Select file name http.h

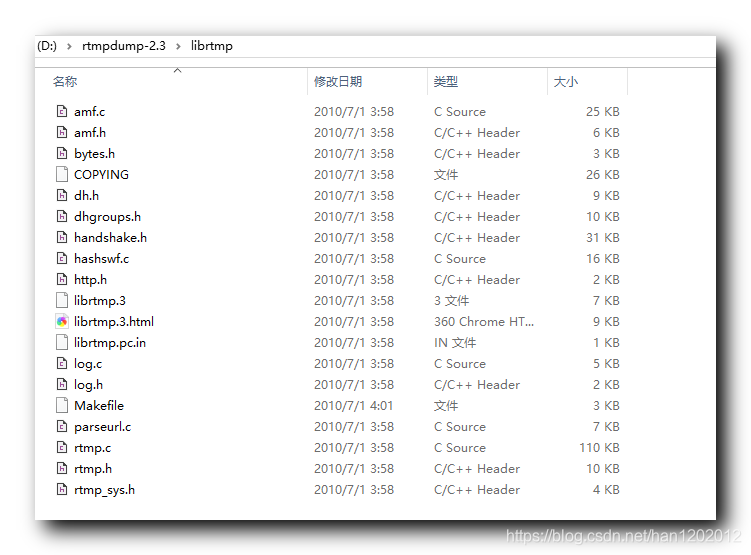point(91,280)
